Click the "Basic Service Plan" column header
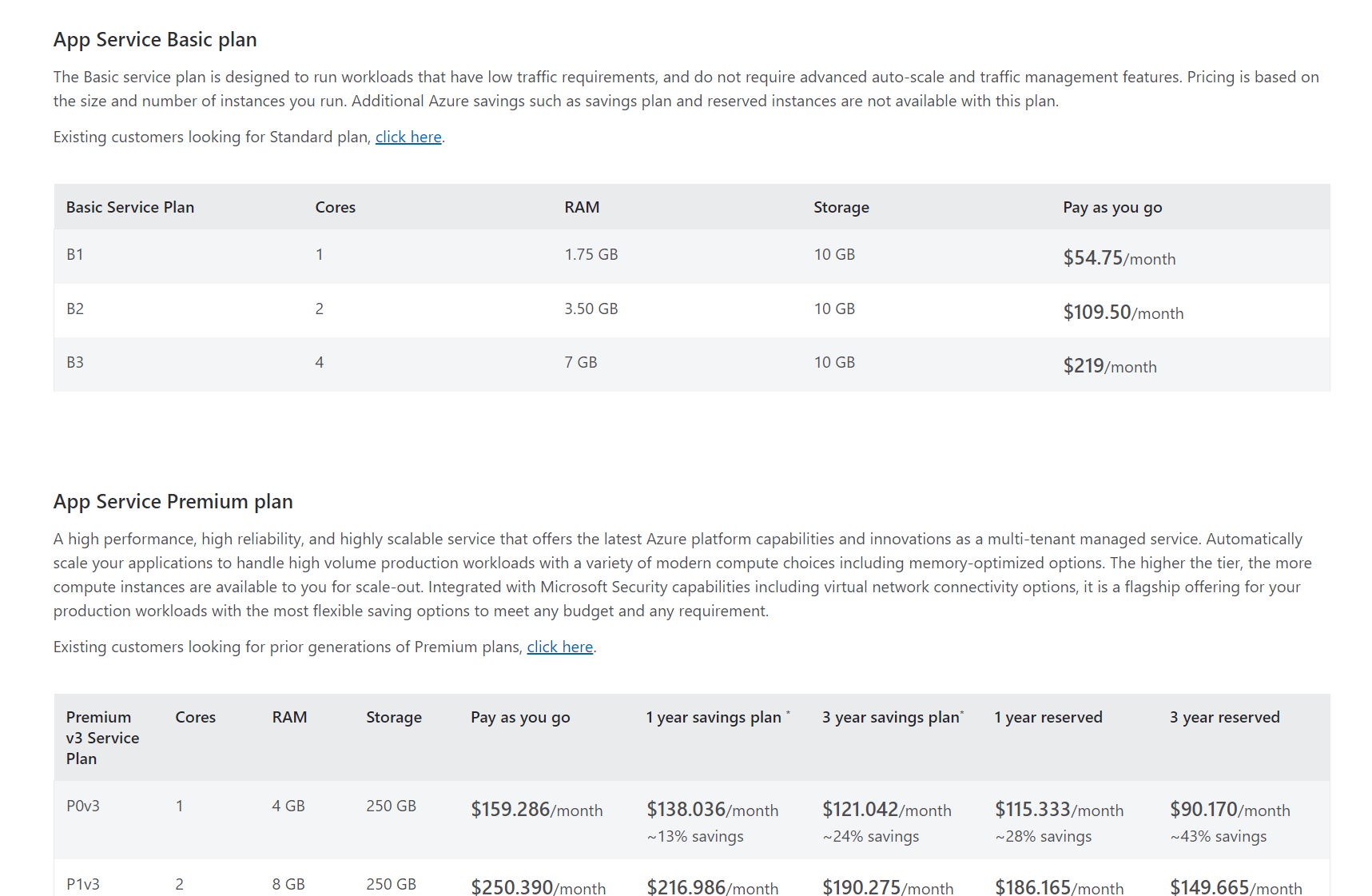This screenshot has height=896, width=1372. click(x=130, y=207)
